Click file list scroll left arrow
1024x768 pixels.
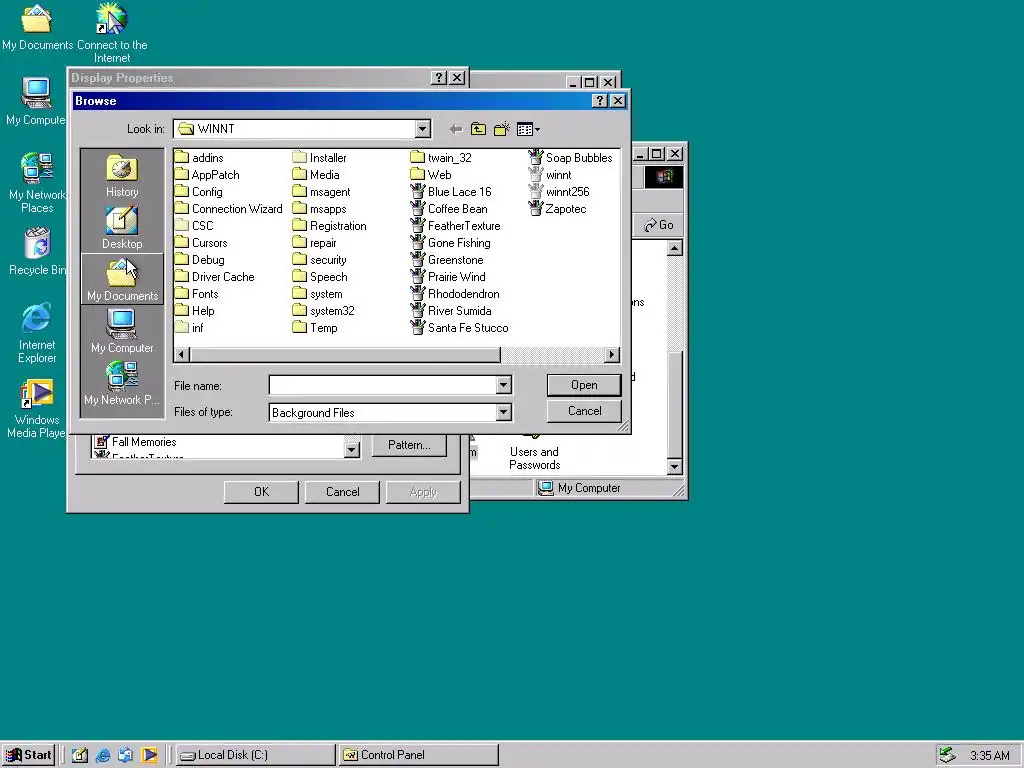[x=182, y=355]
